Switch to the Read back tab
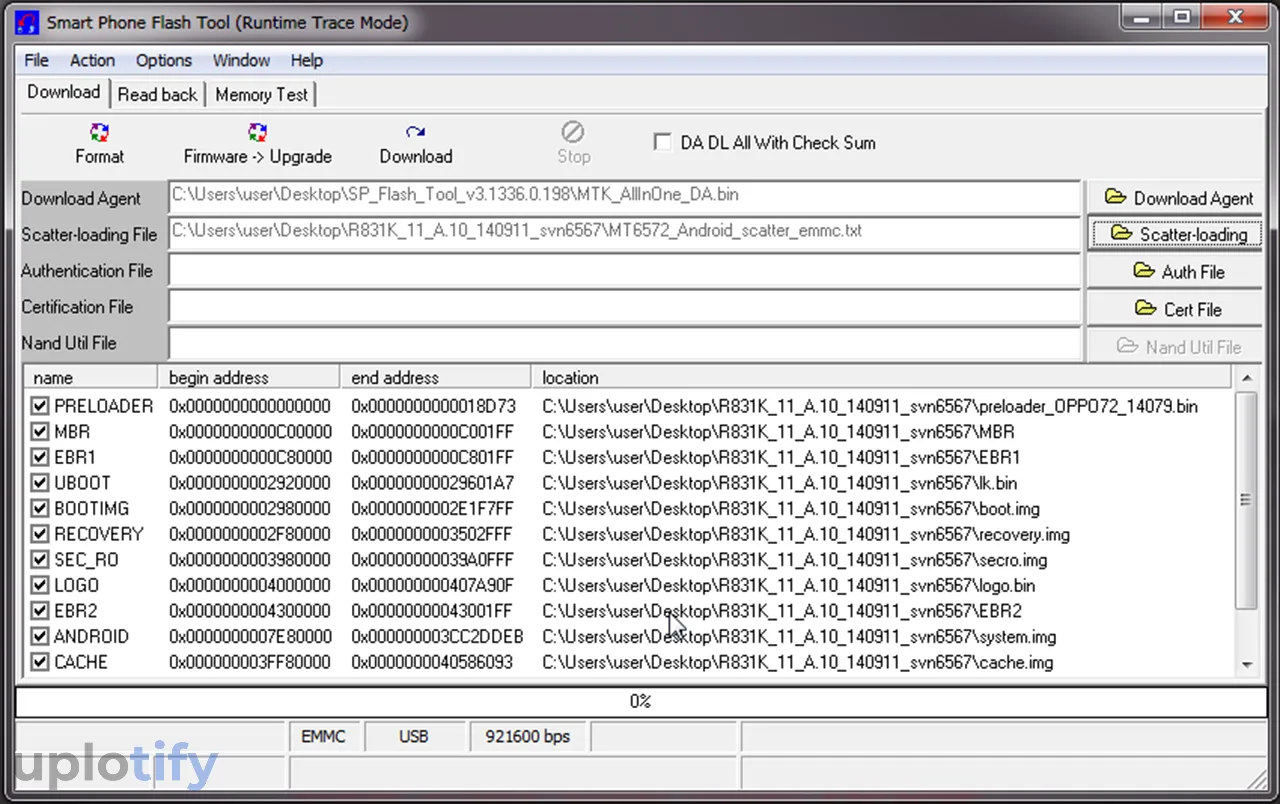Viewport: 1280px width, 804px height. [157, 95]
